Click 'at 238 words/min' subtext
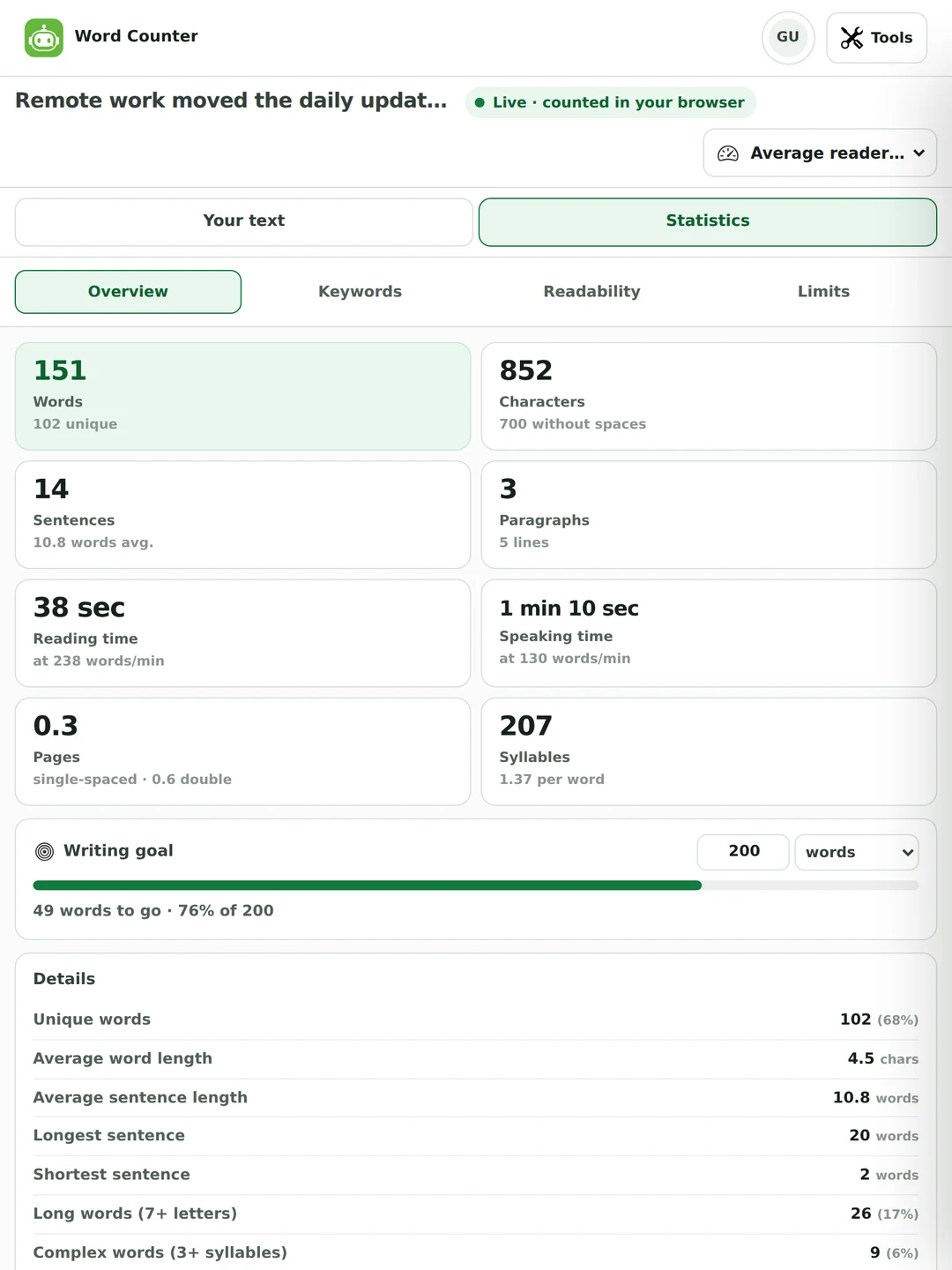 99,661
